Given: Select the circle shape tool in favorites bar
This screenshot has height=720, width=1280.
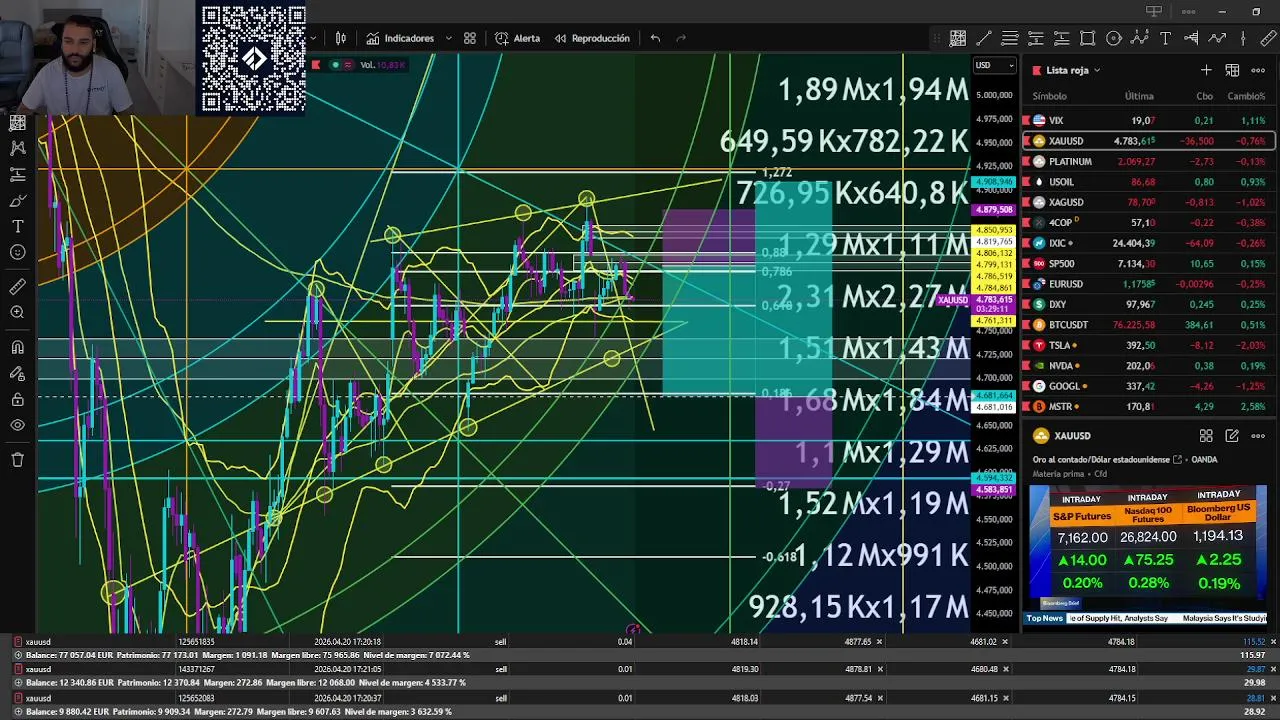Looking at the screenshot, I should tap(1114, 38).
